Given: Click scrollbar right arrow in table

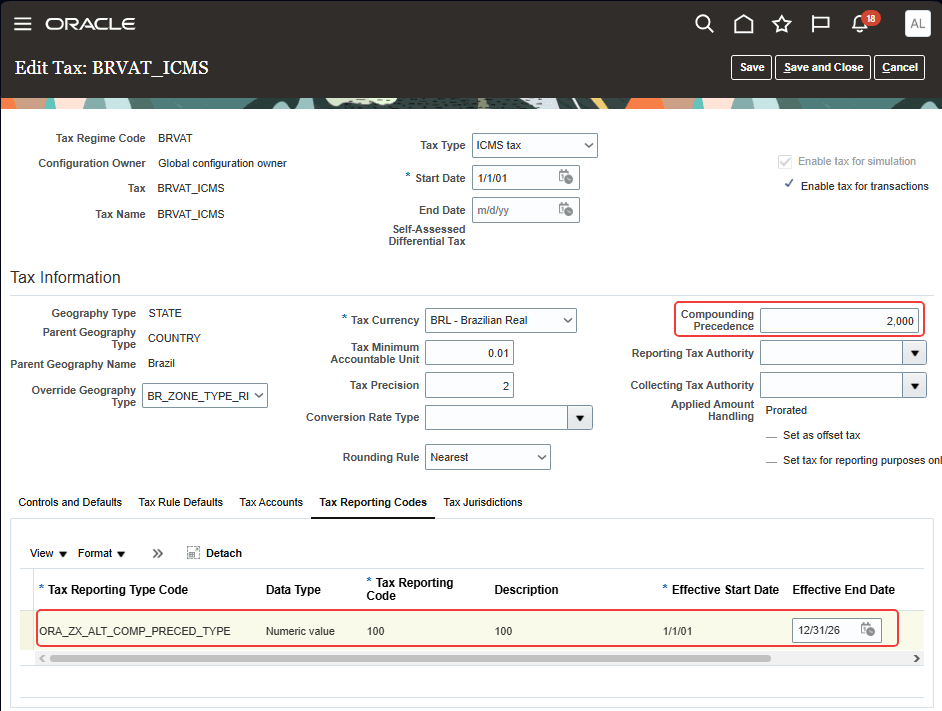Looking at the screenshot, I should [x=917, y=659].
